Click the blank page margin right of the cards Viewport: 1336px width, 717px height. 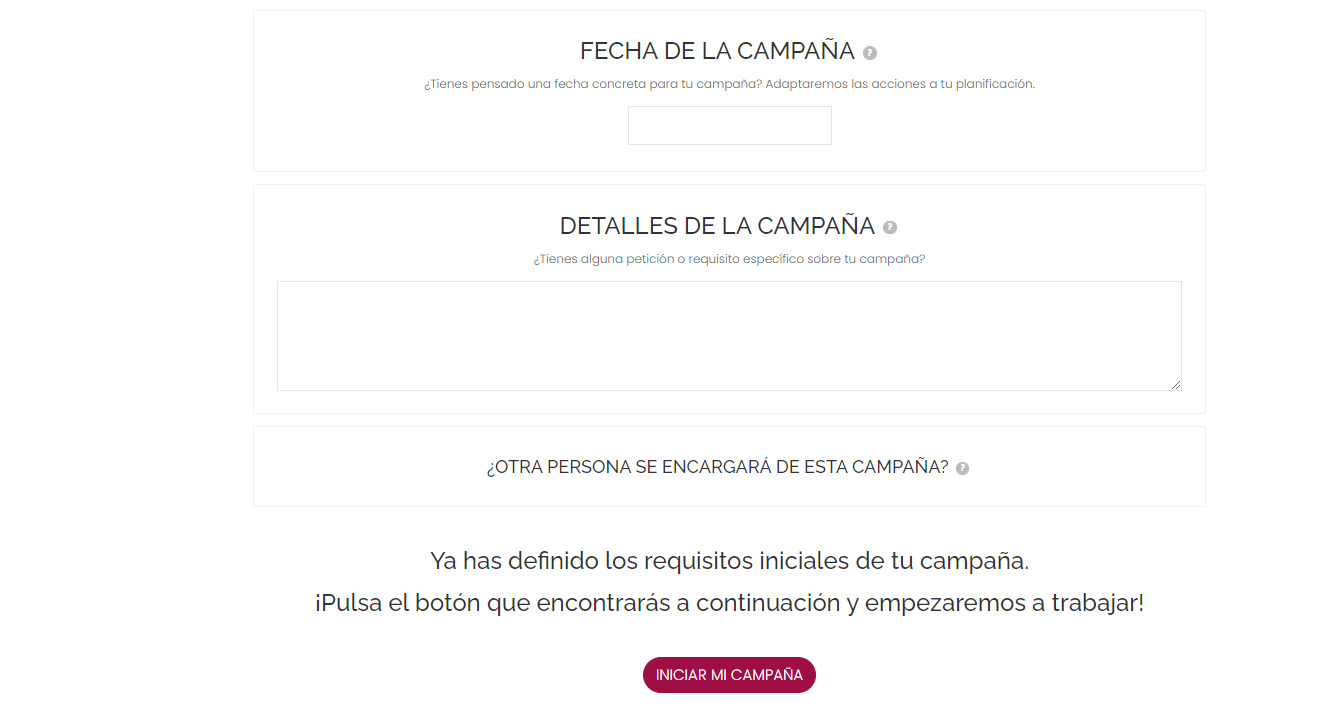1270,300
